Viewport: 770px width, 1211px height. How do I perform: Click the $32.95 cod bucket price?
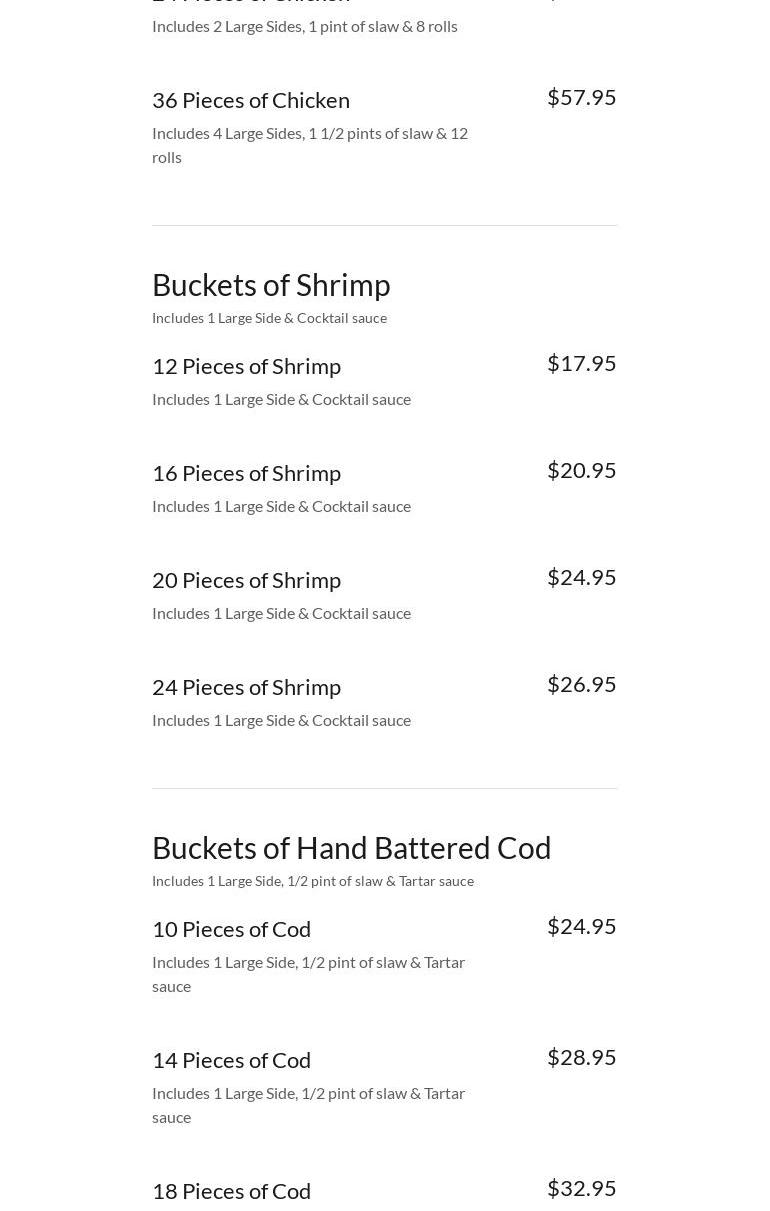581,1188
